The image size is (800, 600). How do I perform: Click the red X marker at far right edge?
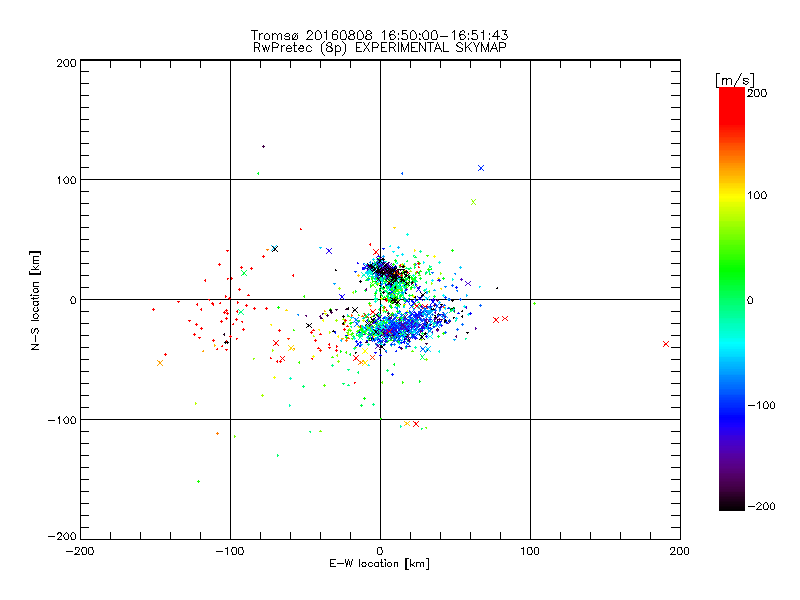(666, 344)
